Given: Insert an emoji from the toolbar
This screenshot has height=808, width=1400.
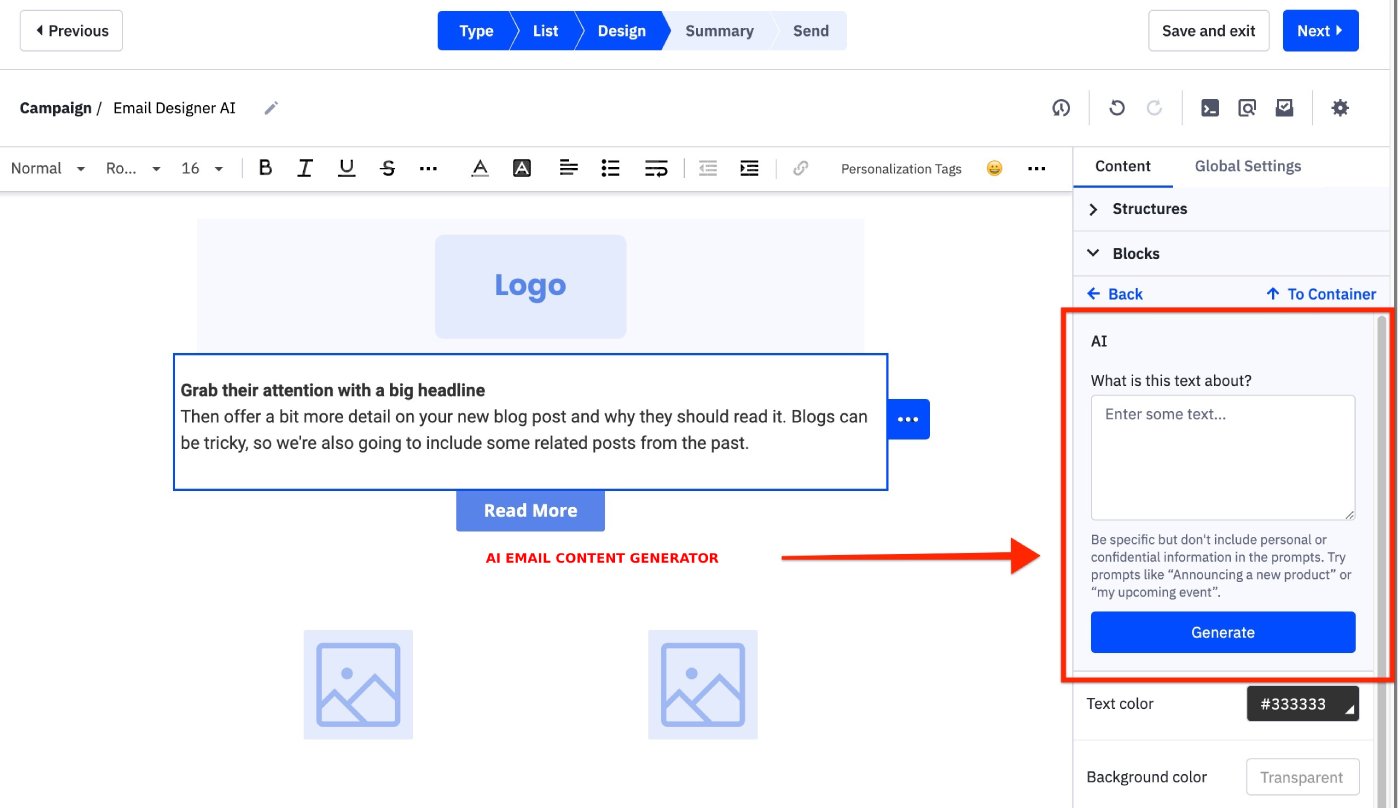Looking at the screenshot, I should click(x=994, y=168).
